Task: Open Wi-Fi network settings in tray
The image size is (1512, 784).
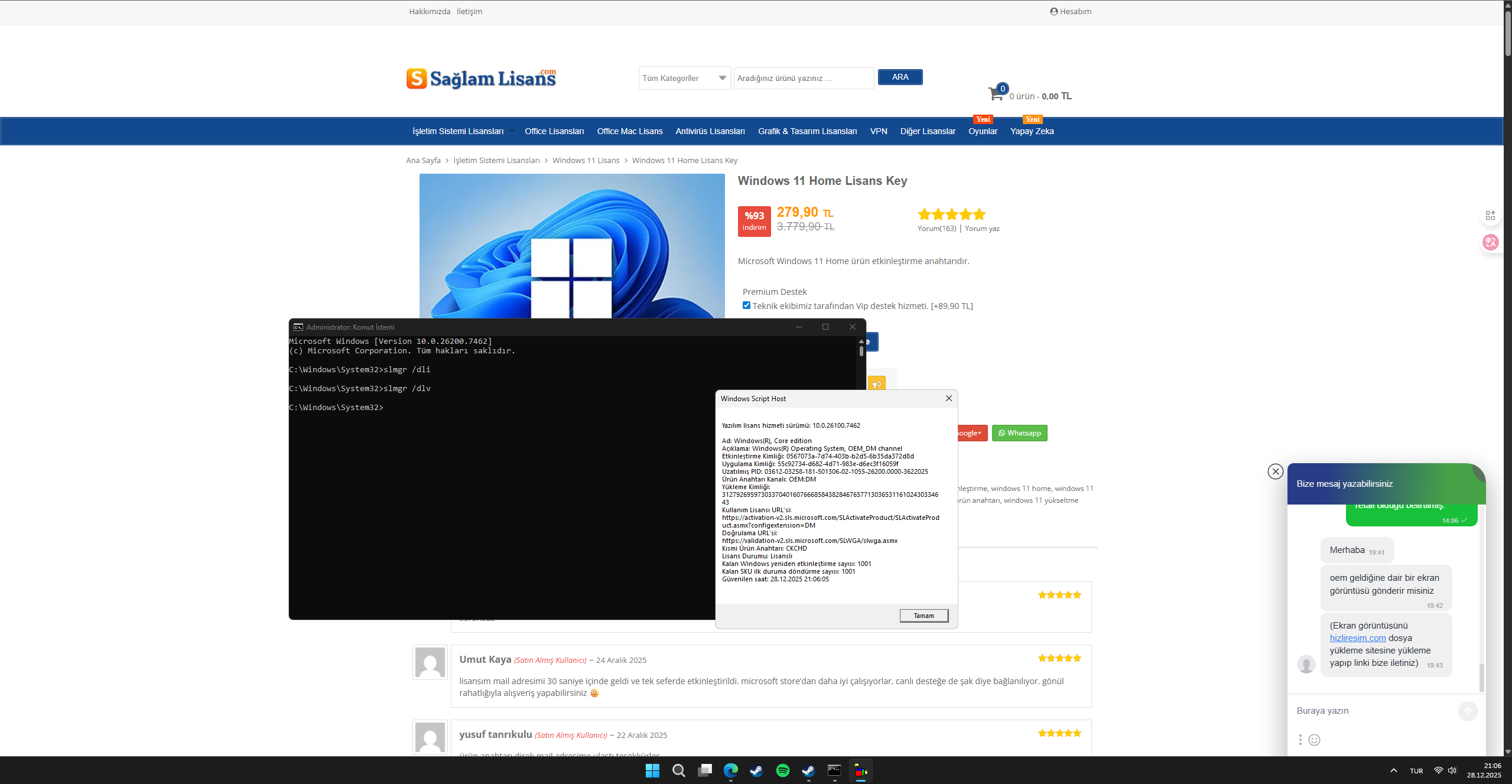Action: pyautogui.click(x=1438, y=770)
